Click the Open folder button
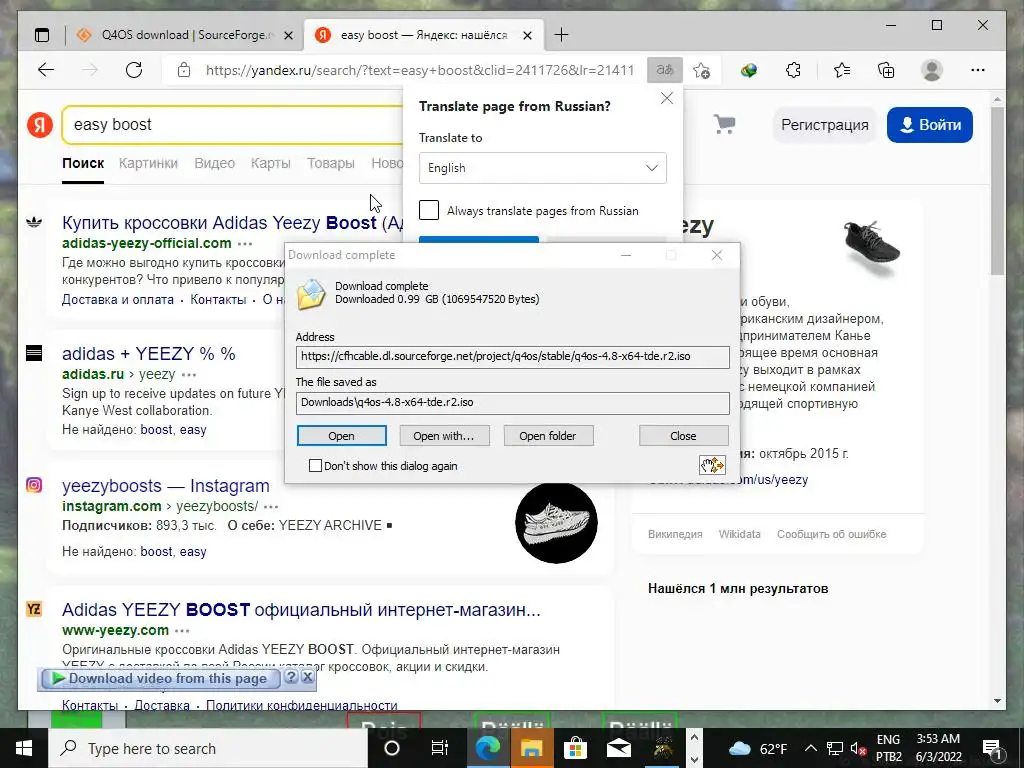Screen dimensions: 1024x768 coord(548,436)
